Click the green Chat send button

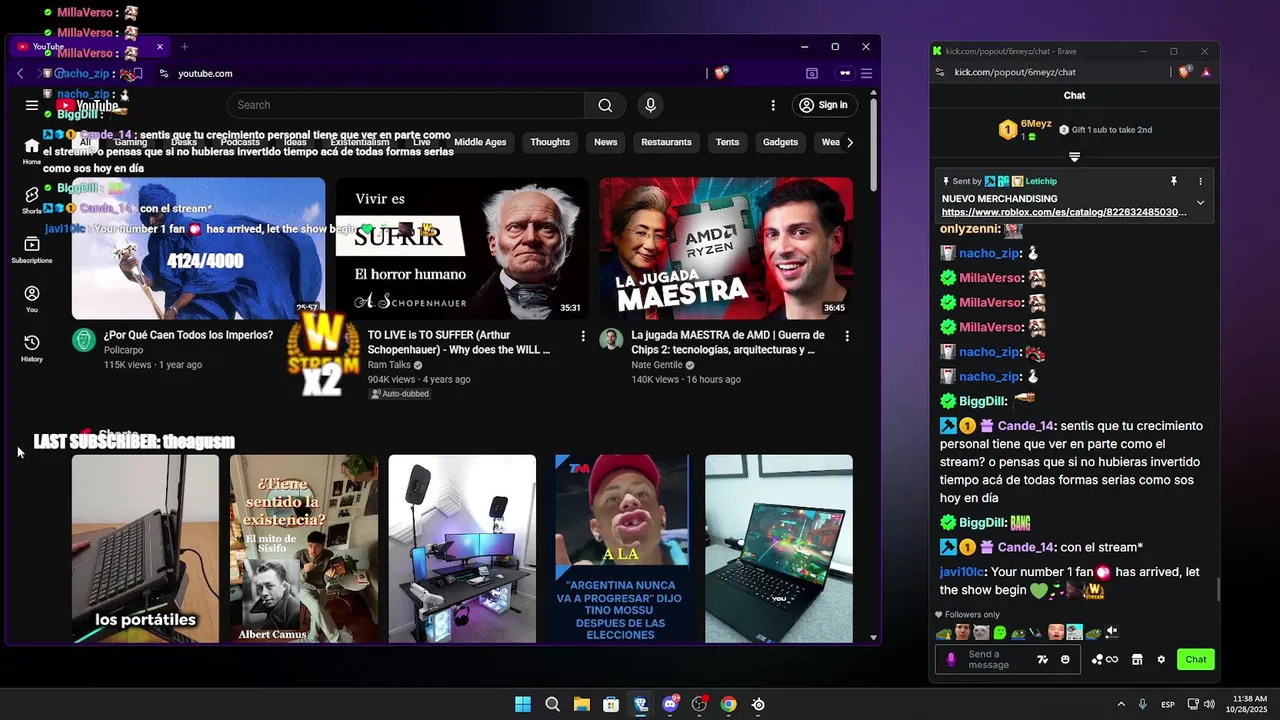coord(1196,660)
